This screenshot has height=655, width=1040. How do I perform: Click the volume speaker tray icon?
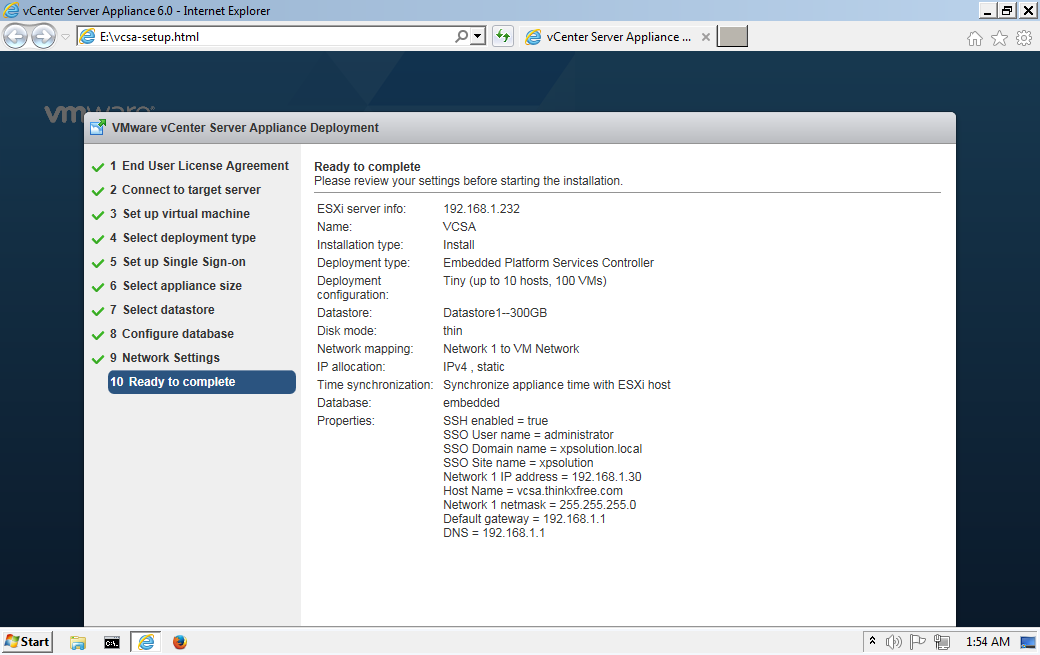893,642
